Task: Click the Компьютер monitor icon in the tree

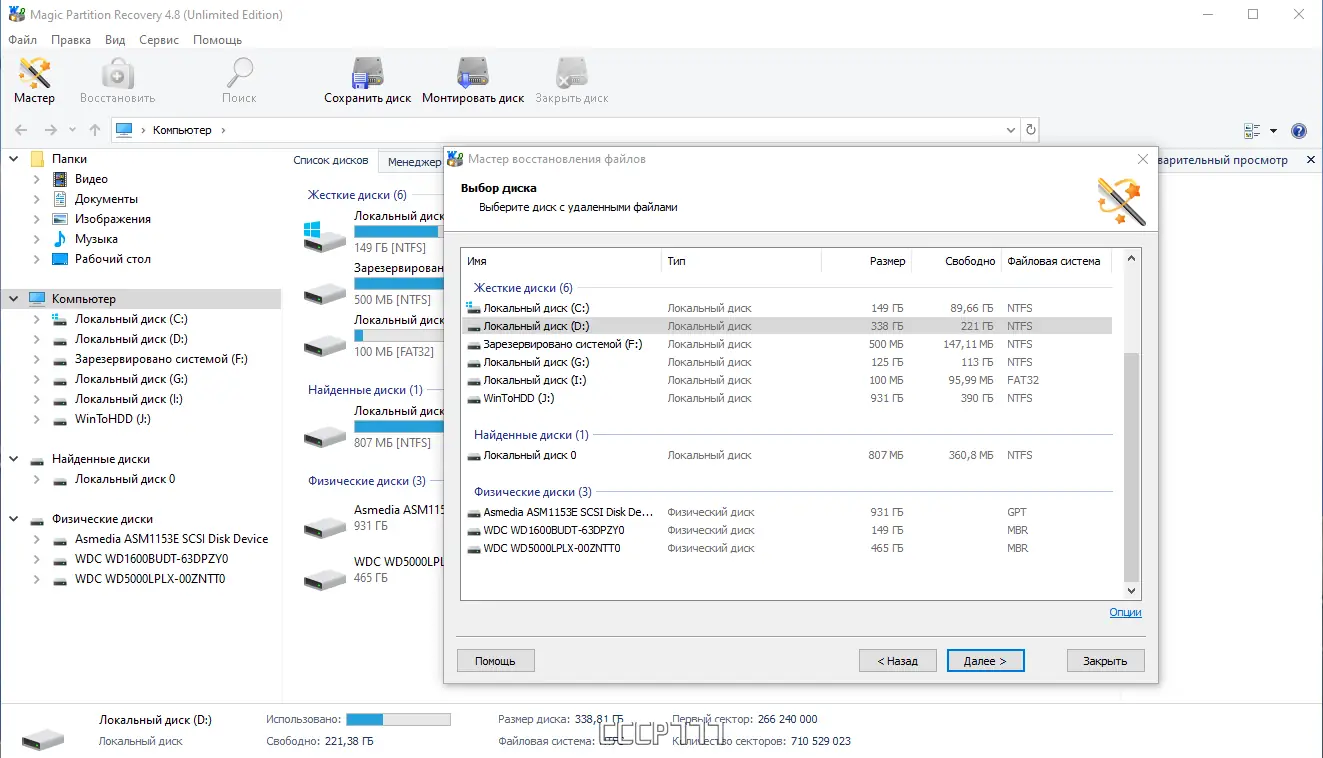Action: (37, 299)
